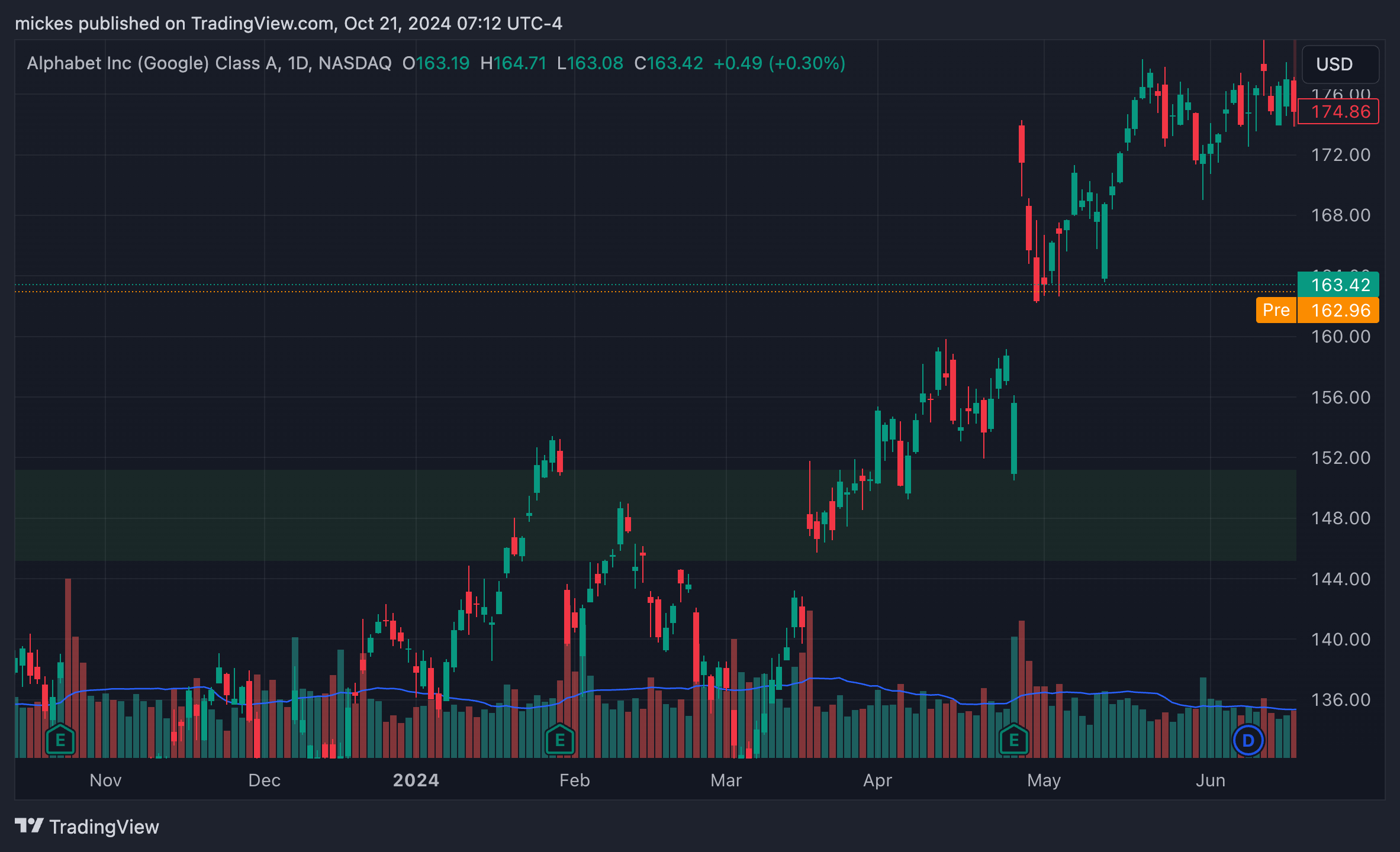Click the low value L163.08
Viewport: 1400px width, 852px height.
coord(590,63)
